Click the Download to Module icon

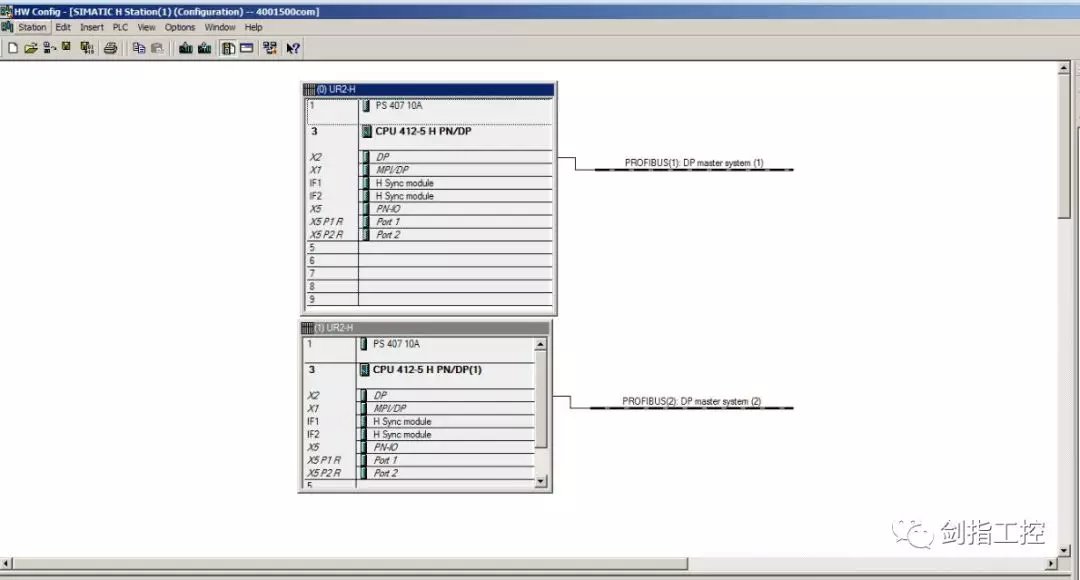pyautogui.click(x=185, y=47)
